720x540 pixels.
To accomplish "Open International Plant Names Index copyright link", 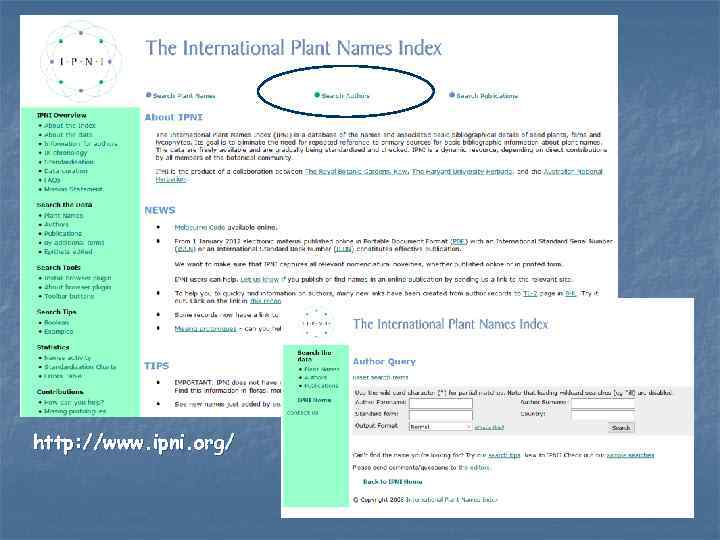I will [451, 500].
